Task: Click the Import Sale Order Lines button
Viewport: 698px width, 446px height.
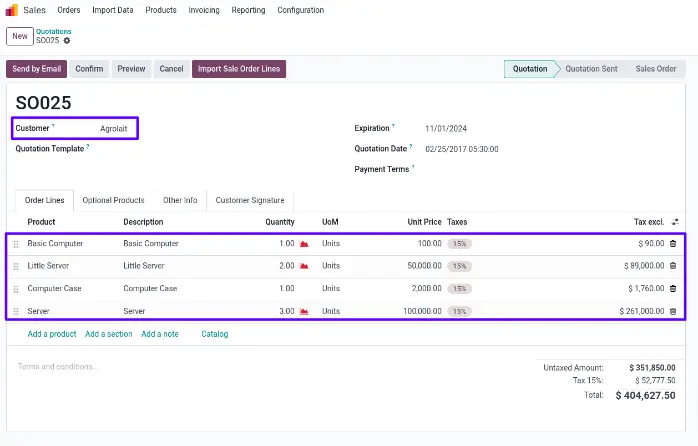Action: pyautogui.click(x=239, y=69)
